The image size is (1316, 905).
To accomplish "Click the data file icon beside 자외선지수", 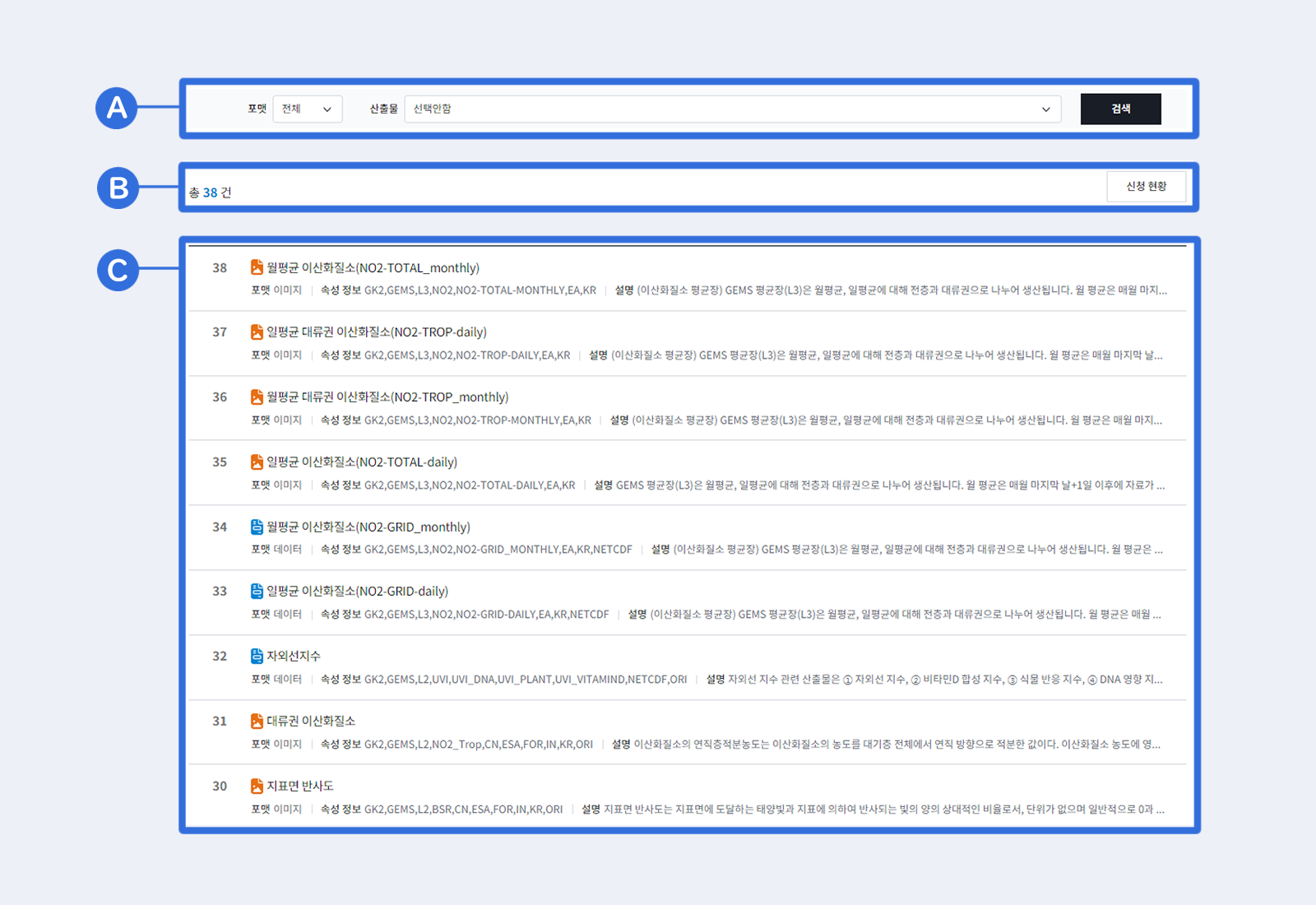I will (257, 657).
